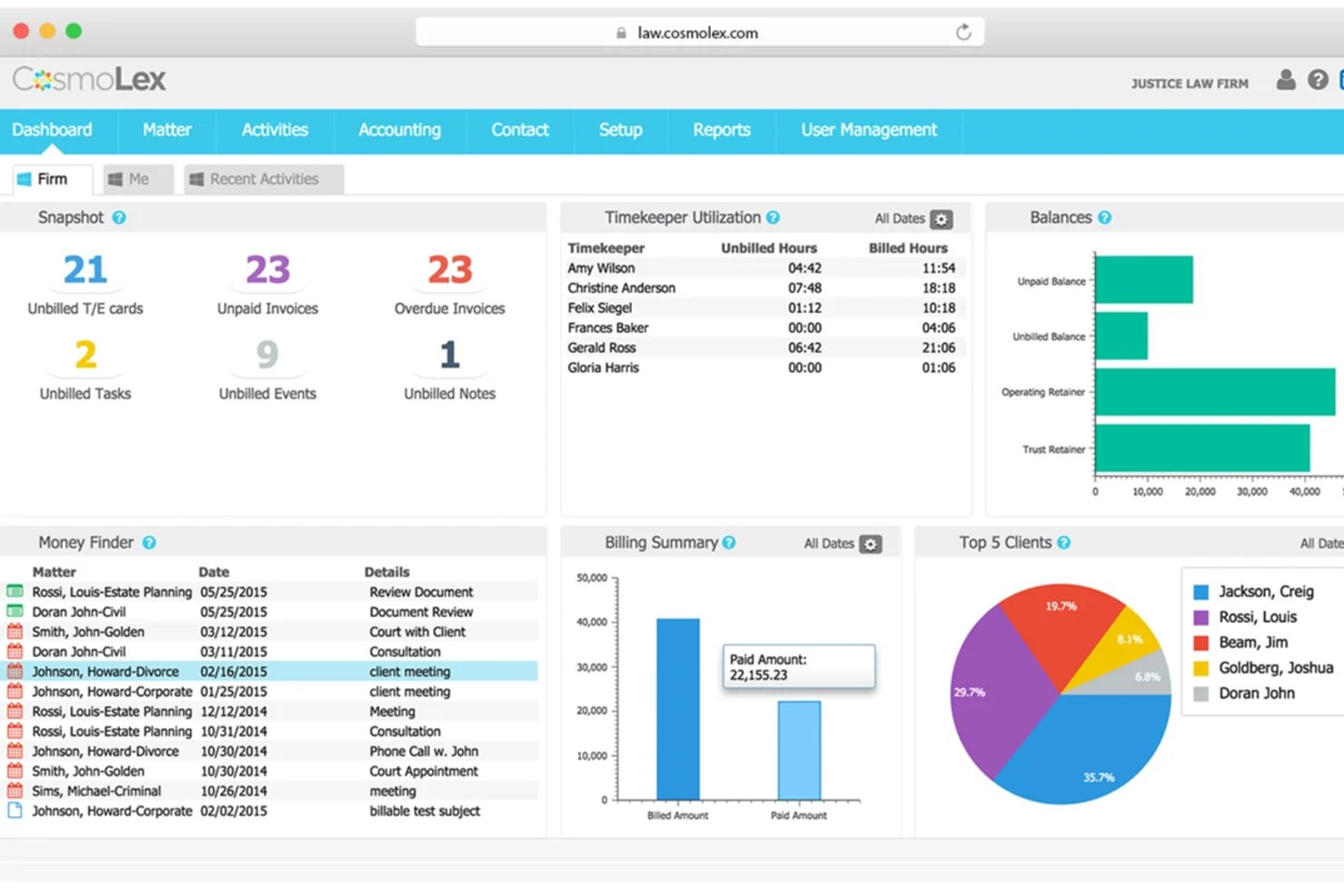The height and width of the screenshot is (896, 1344).
Task: Open Top 5 Clients help icon
Action: [x=1063, y=543]
